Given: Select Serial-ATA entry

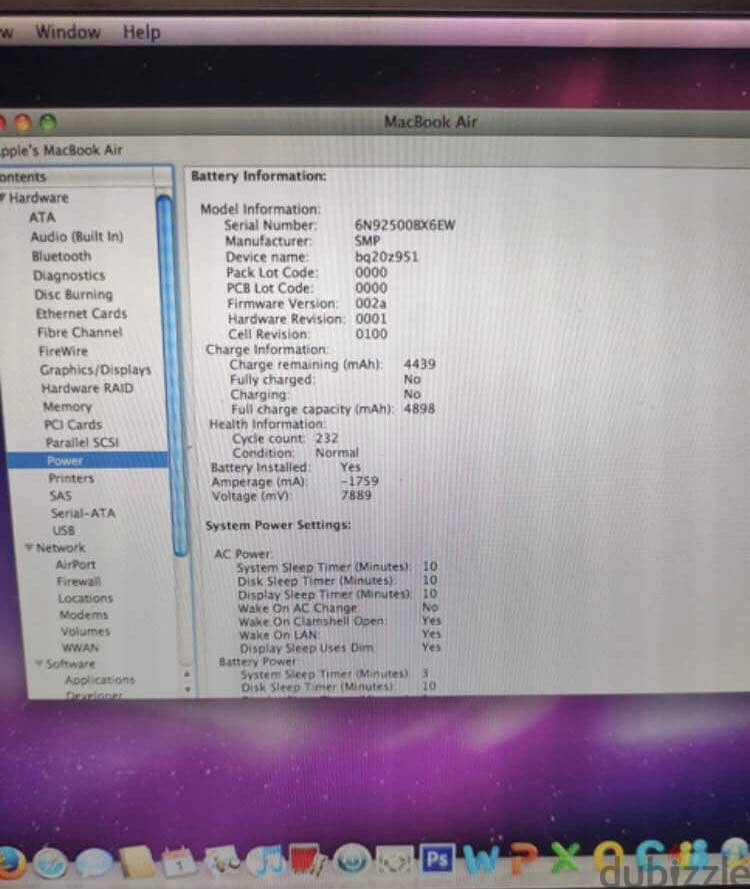Looking at the screenshot, I should pyautogui.click(x=83, y=513).
